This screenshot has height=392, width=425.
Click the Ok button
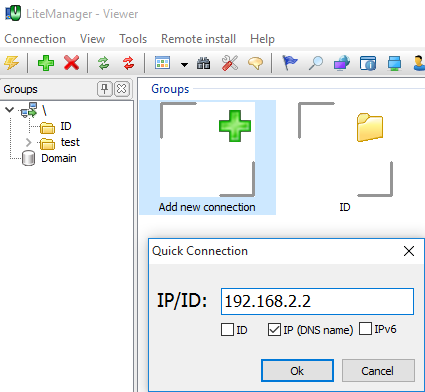click(x=297, y=371)
